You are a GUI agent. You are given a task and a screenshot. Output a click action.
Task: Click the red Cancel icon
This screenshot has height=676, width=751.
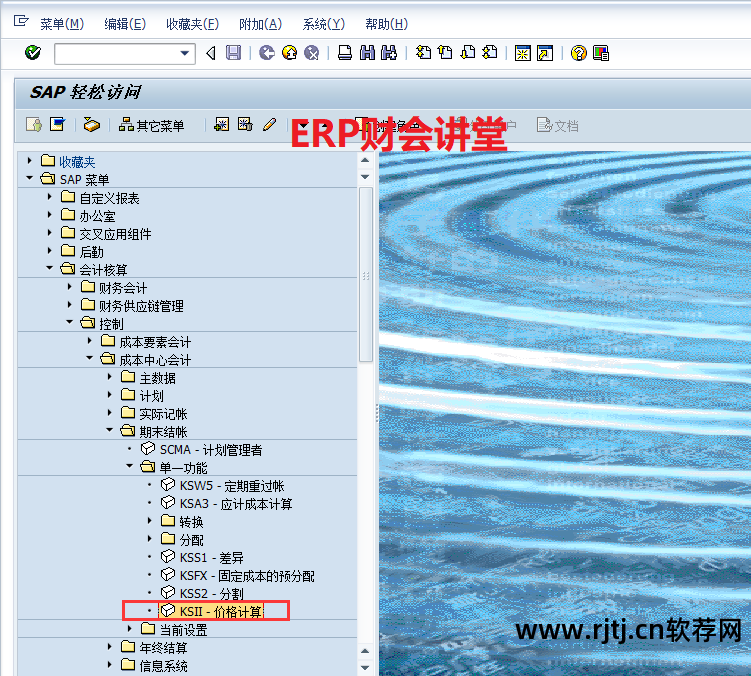pyautogui.click(x=312, y=53)
